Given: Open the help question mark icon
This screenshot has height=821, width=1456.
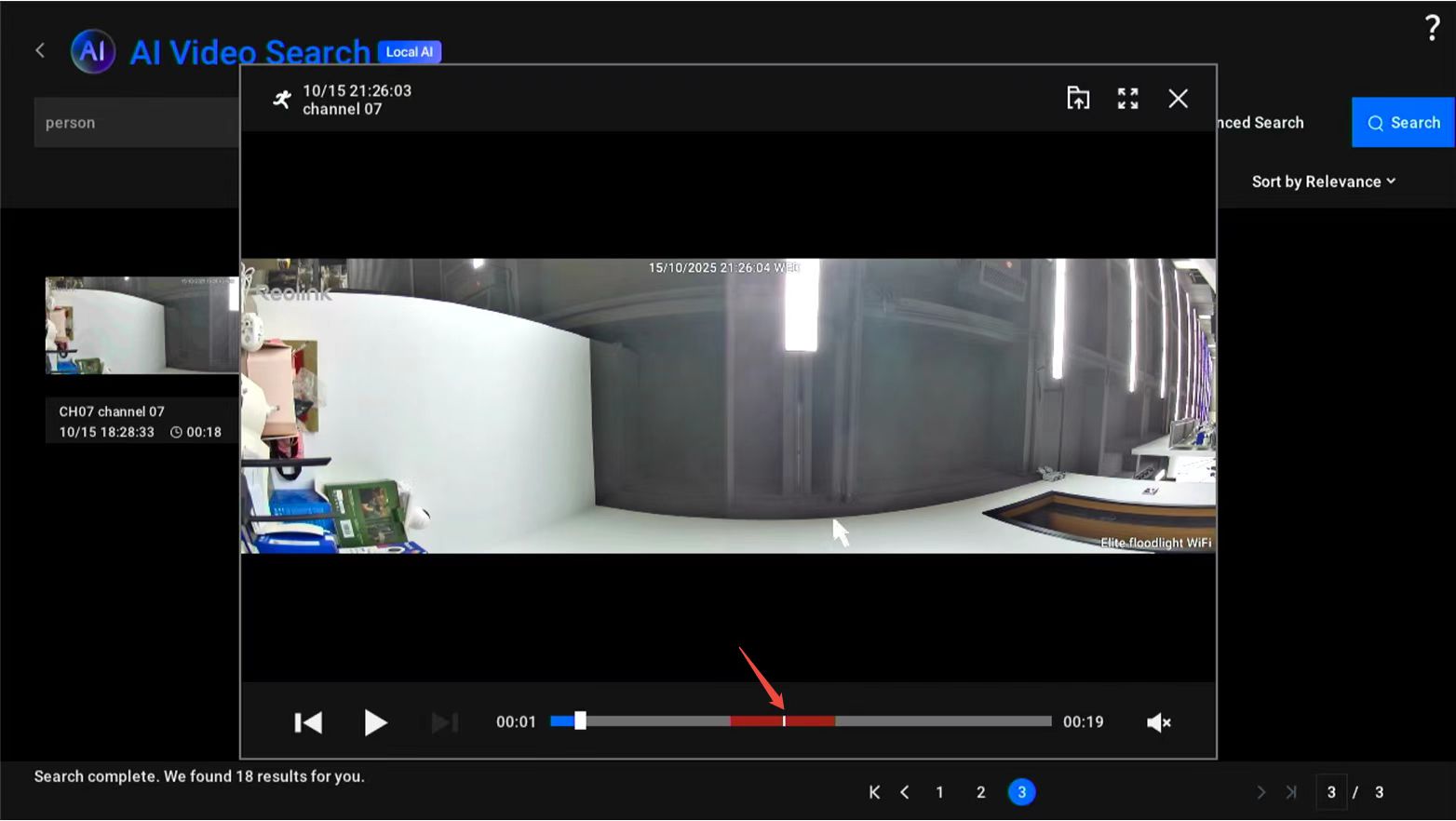Looking at the screenshot, I should click(x=1432, y=28).
